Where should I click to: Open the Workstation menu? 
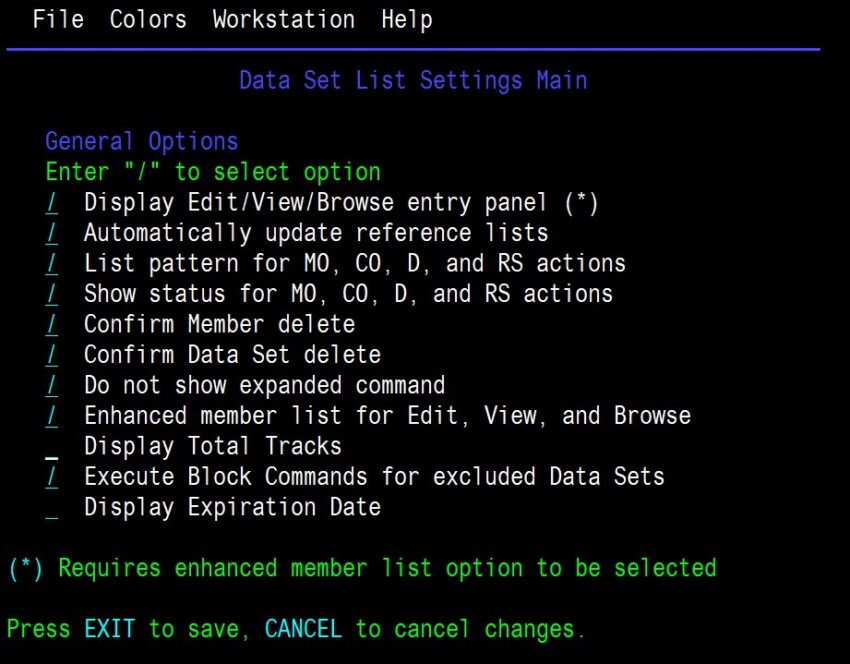coord(283,19)
